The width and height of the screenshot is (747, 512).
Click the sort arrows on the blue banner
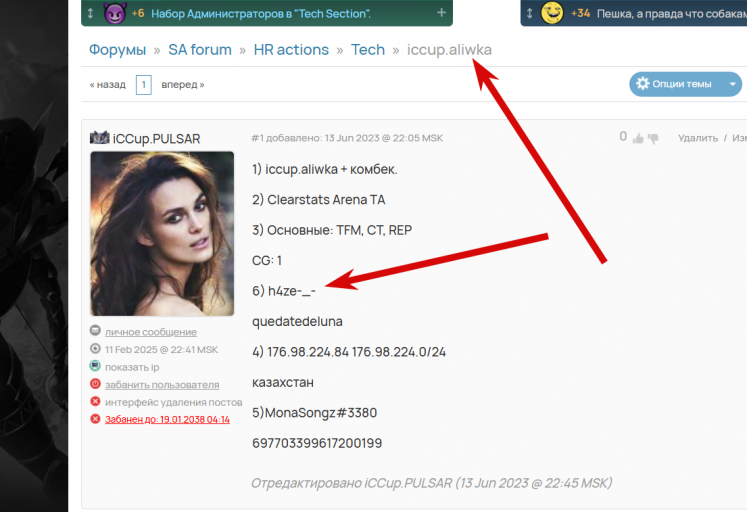point(529,13)
